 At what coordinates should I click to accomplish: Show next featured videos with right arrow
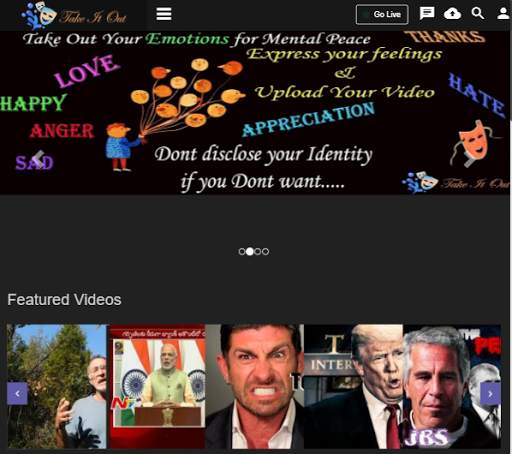(490, 394)
